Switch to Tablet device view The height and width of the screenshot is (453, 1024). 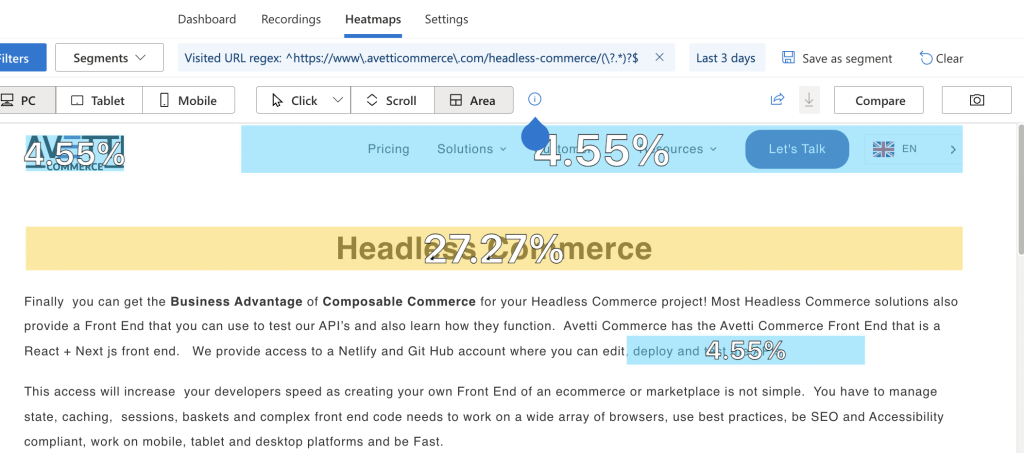coord(99,101)
